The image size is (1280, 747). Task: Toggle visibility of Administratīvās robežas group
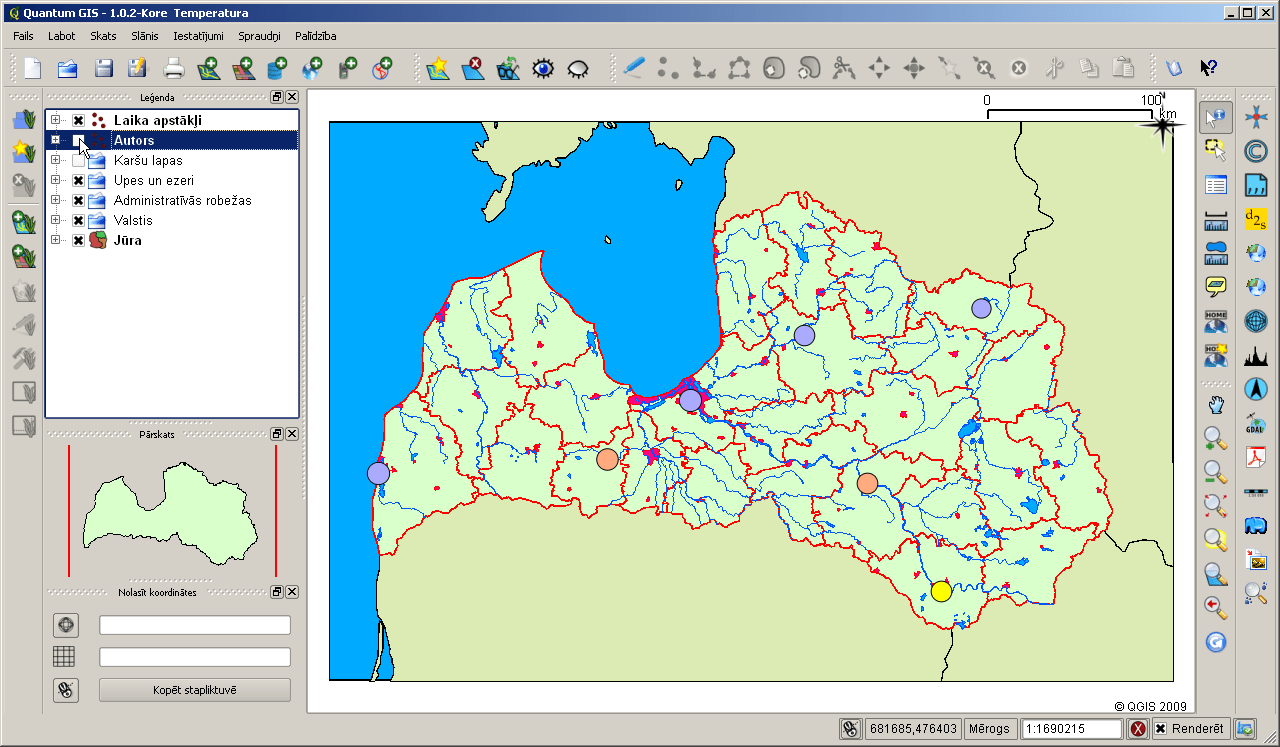coord(78,200)
